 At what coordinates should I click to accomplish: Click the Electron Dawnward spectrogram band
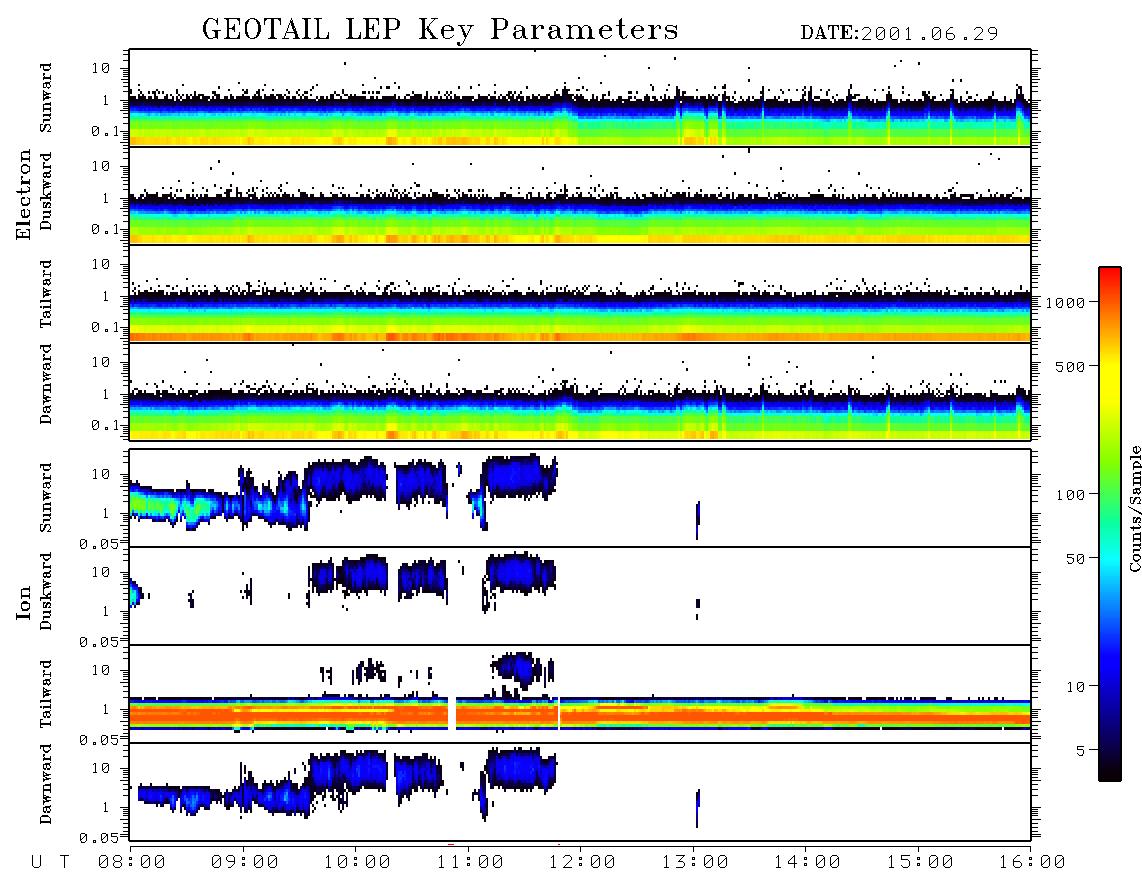[x=580, y=414]
